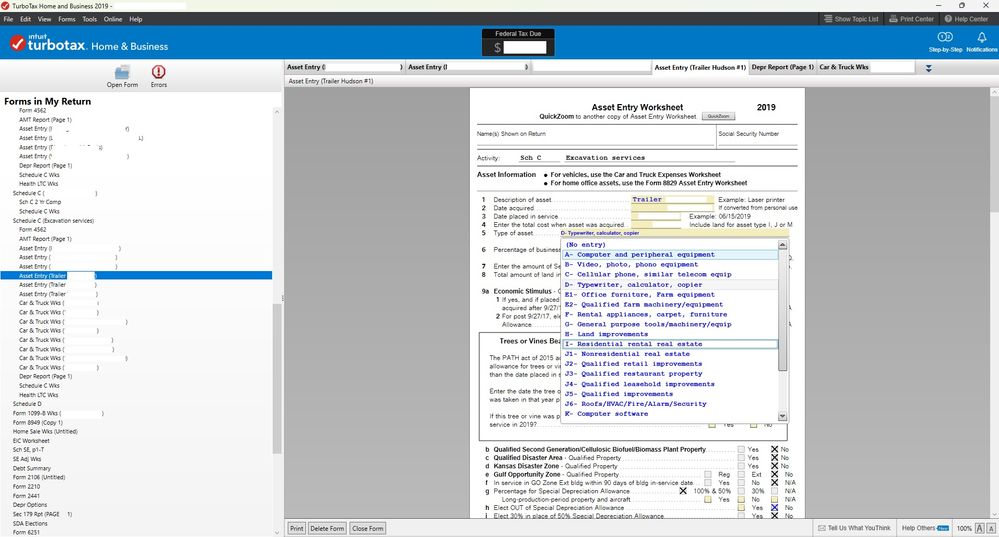Open the Errors warning icon
999x537 pixels.
click(x=158, y=72)
